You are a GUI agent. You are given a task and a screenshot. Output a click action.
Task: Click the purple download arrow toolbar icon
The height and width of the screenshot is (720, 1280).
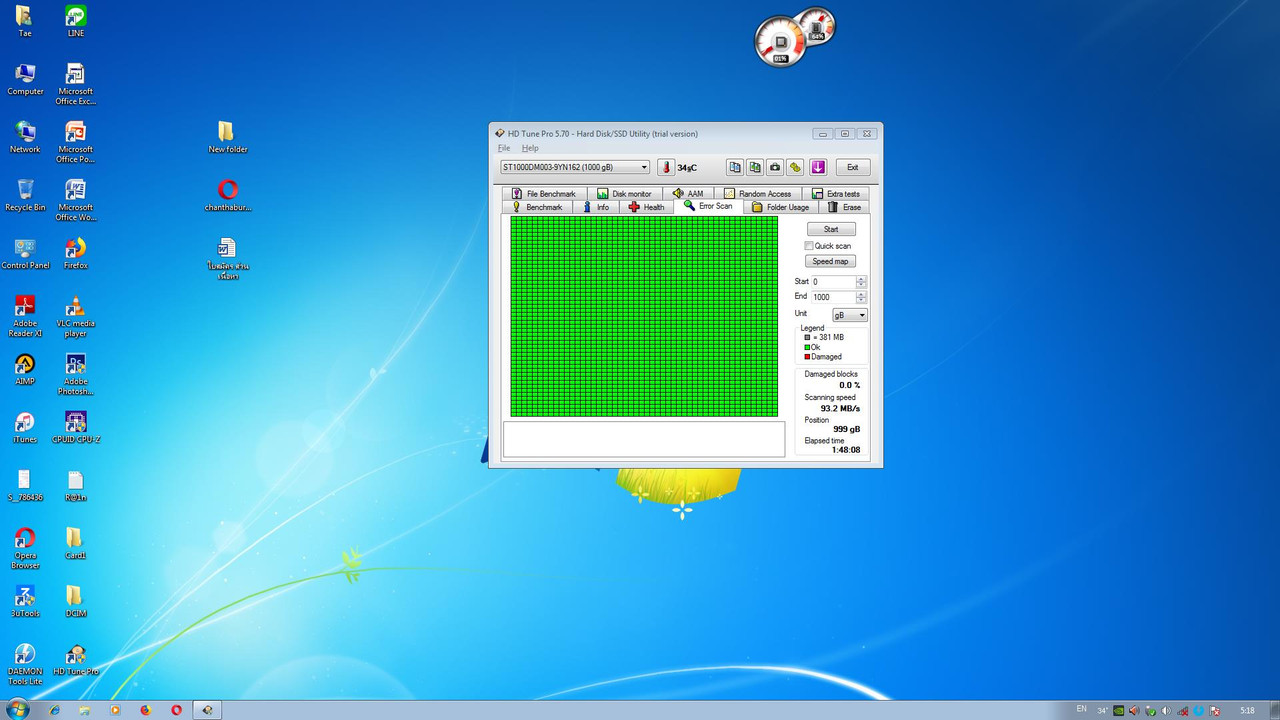point(818,167)
